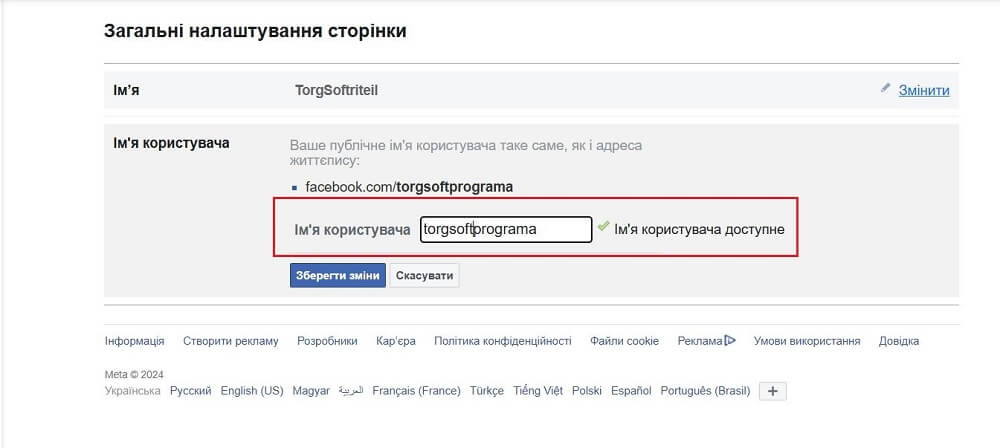This screenshot has width=1000, height=448.
Task: Click the username input field torgsoftprograma
Action: [506, 229]
